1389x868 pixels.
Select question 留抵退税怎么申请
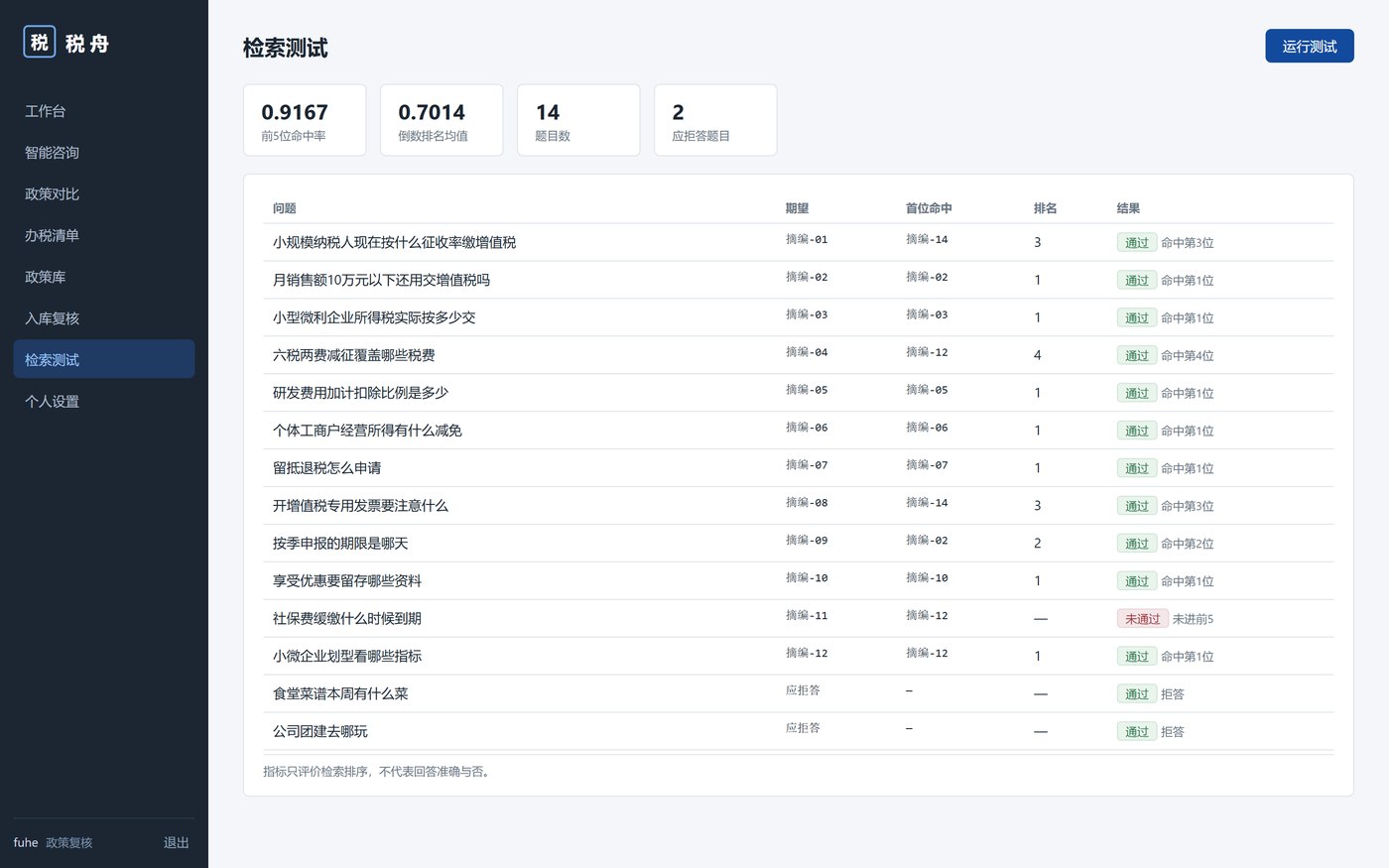click(326, 468)
